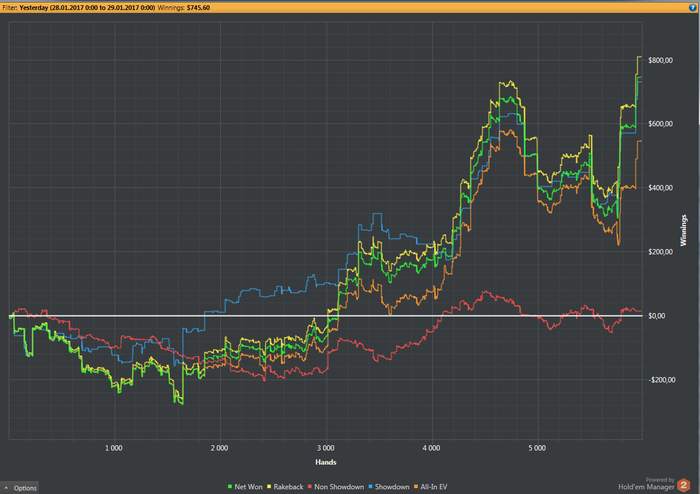Click the $600,00 axis label
Viewport: 700px width, 494px height.
(660, 124)
